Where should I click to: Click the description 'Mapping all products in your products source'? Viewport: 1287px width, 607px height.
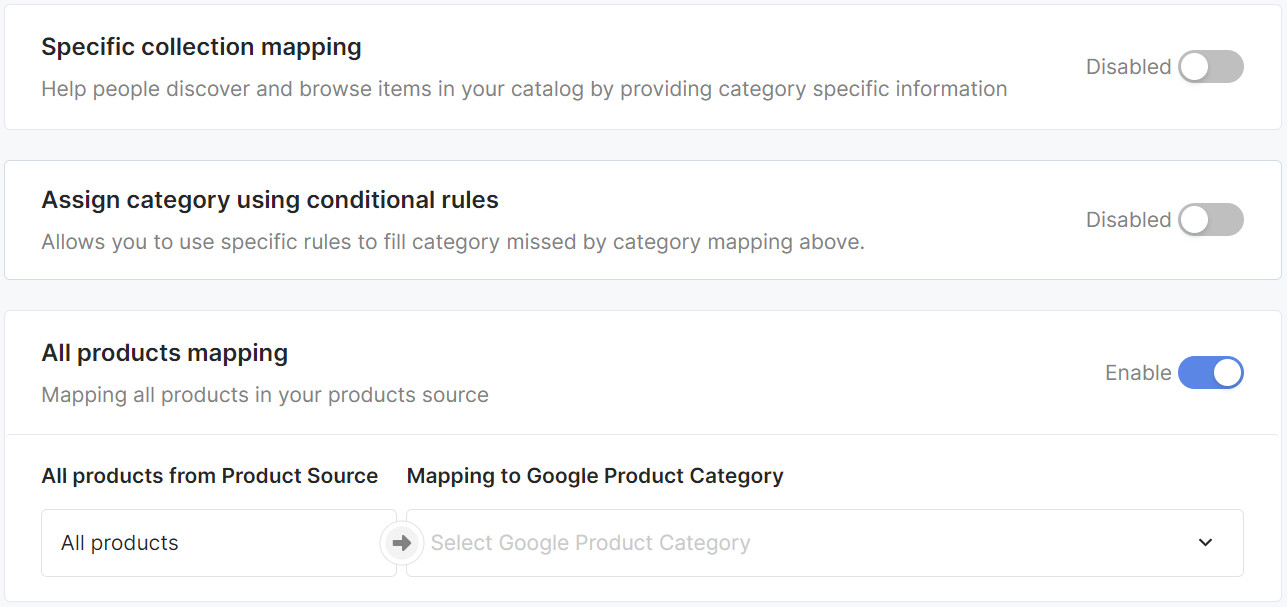pyautogui.click(x=265, y=395)
